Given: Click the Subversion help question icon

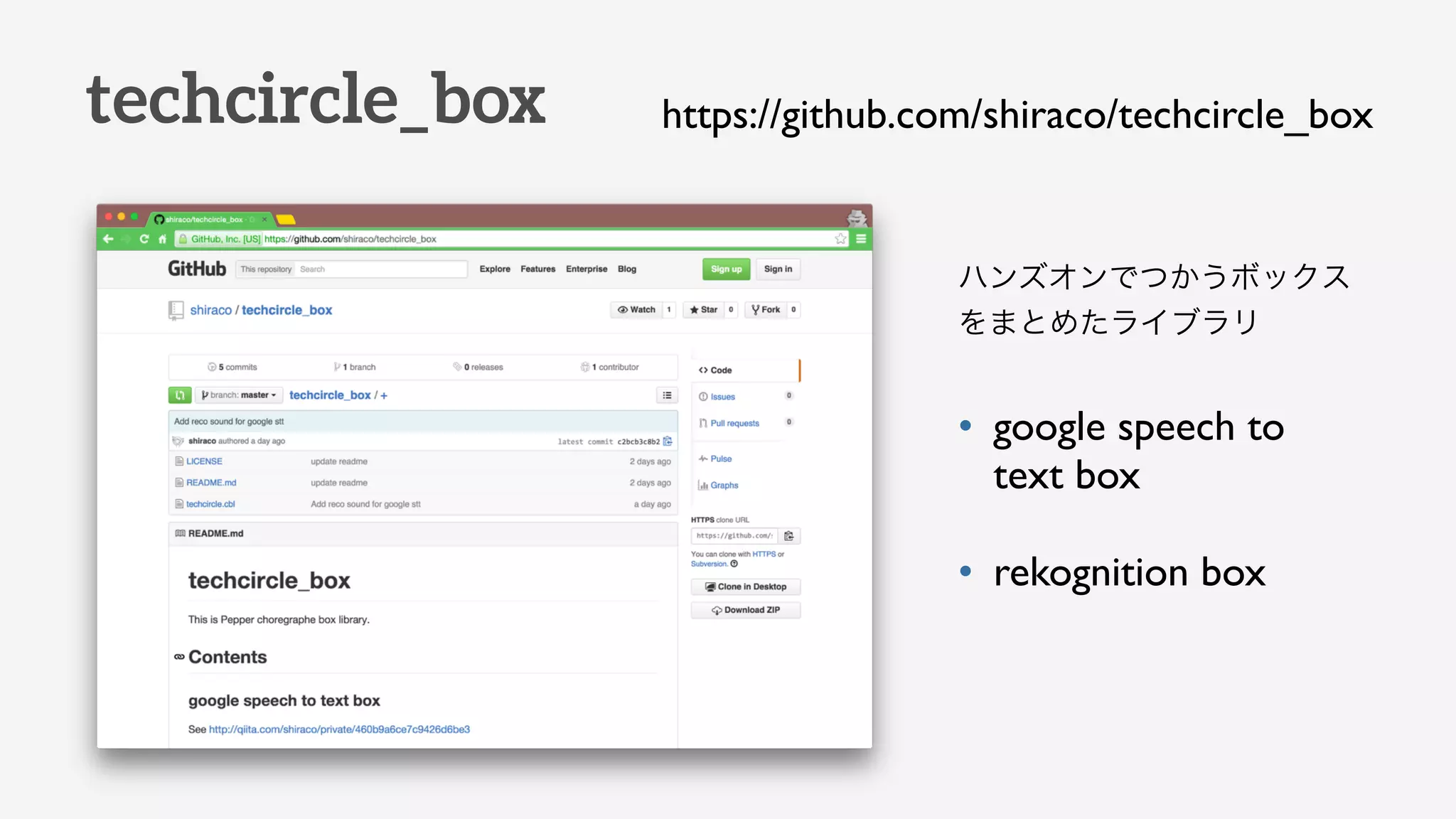Looking at the screenshot, I should tap(734, 564).
